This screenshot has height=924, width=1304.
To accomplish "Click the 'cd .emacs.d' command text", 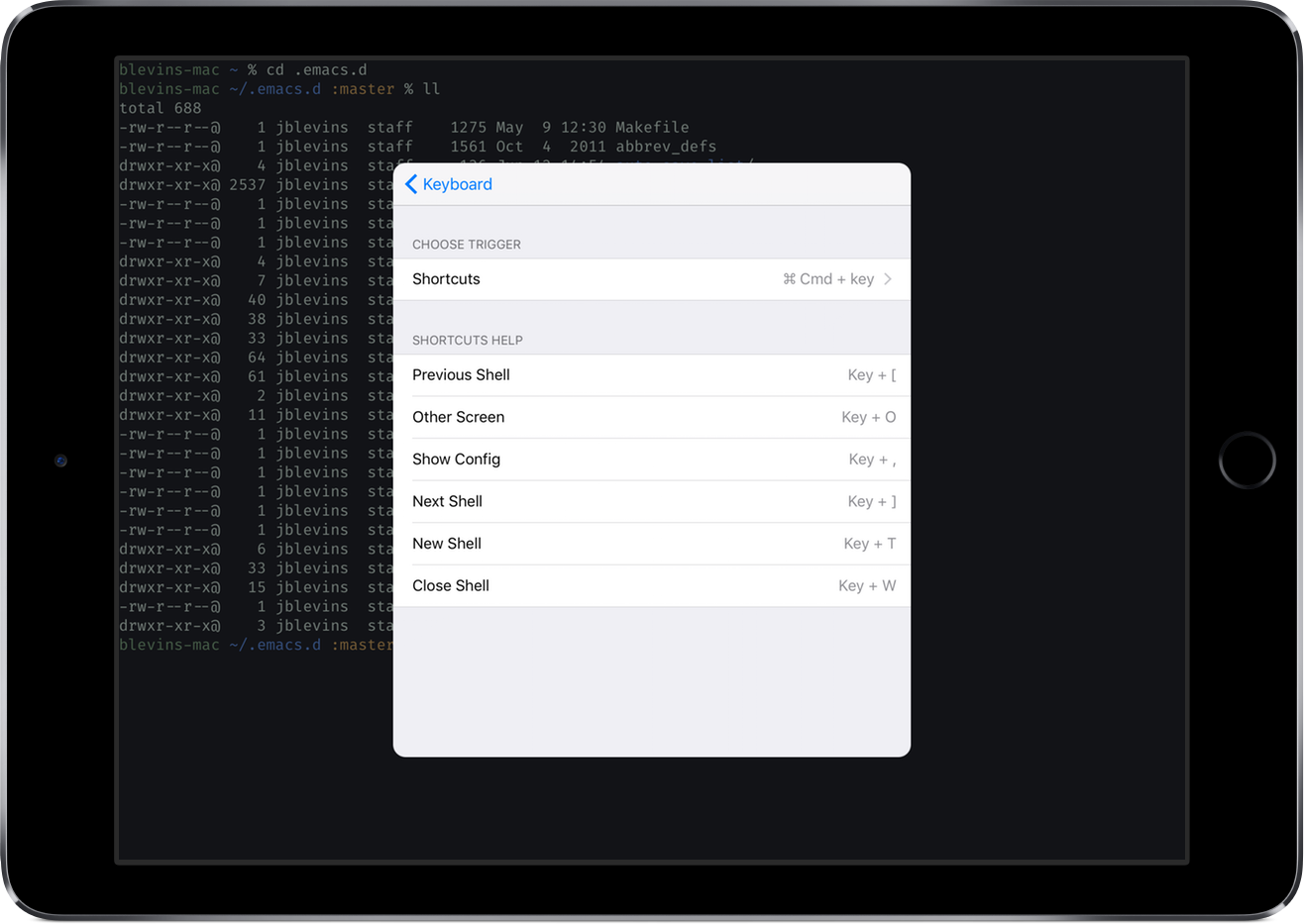I will [x=317, y=69].
